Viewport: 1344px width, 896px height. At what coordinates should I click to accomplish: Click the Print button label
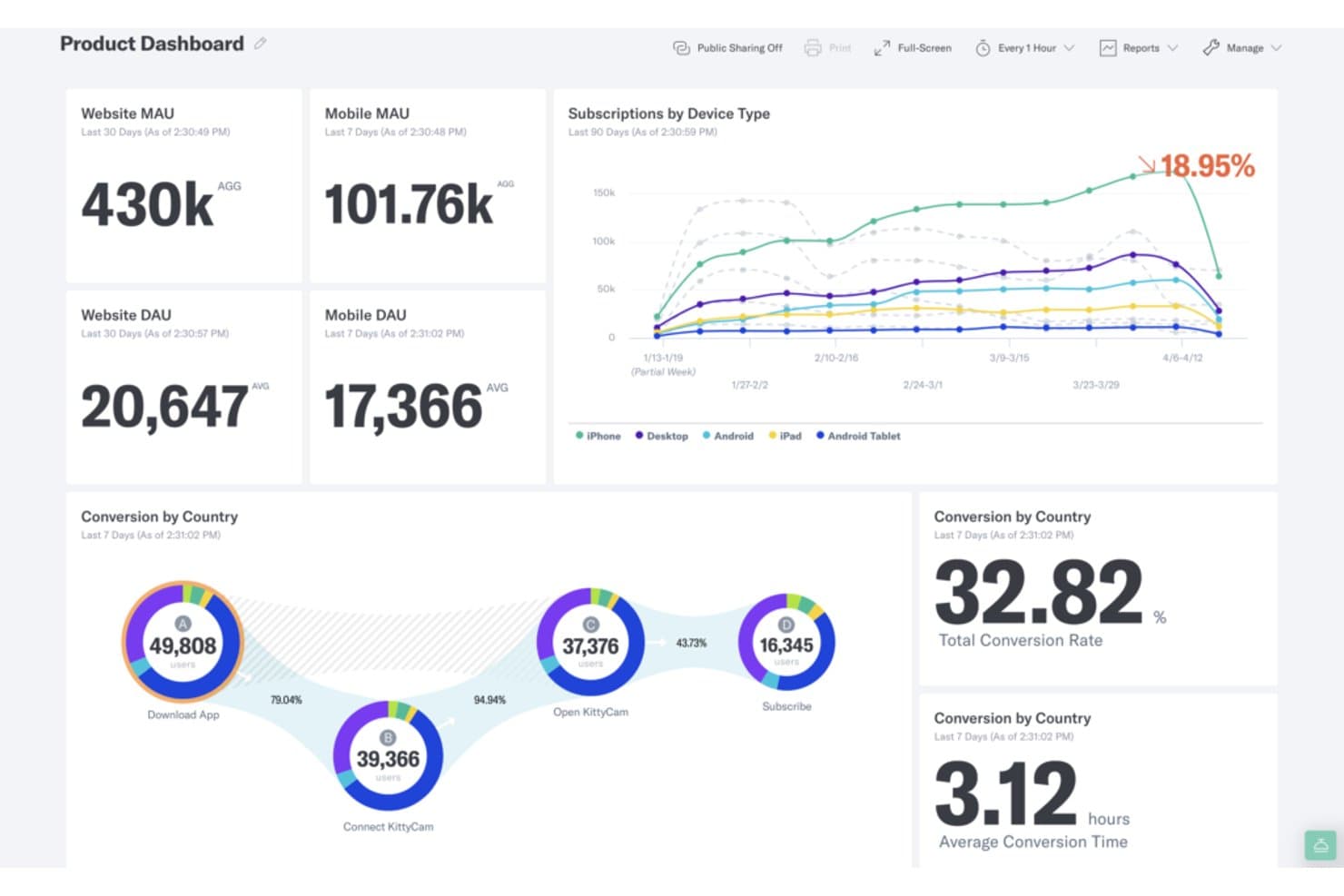(x=840, y=48)
